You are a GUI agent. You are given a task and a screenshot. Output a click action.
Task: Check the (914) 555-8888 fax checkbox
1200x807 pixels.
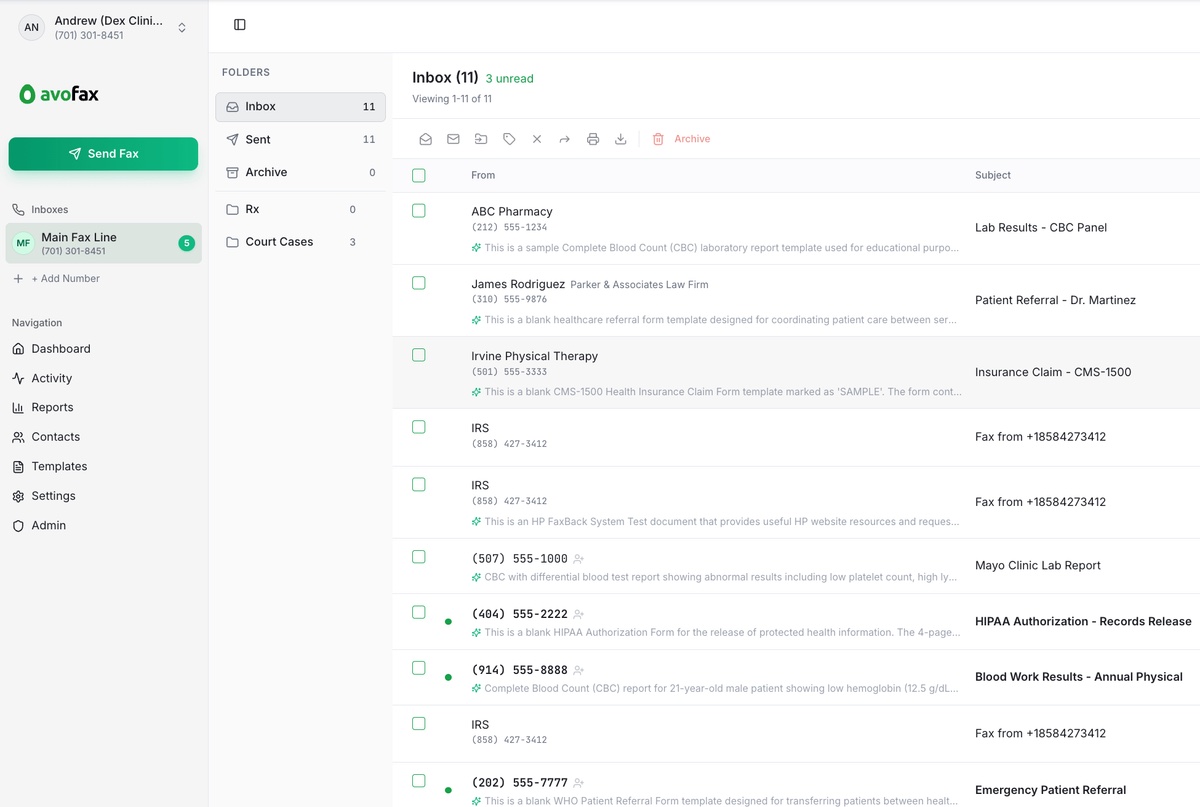coord(419,668)
